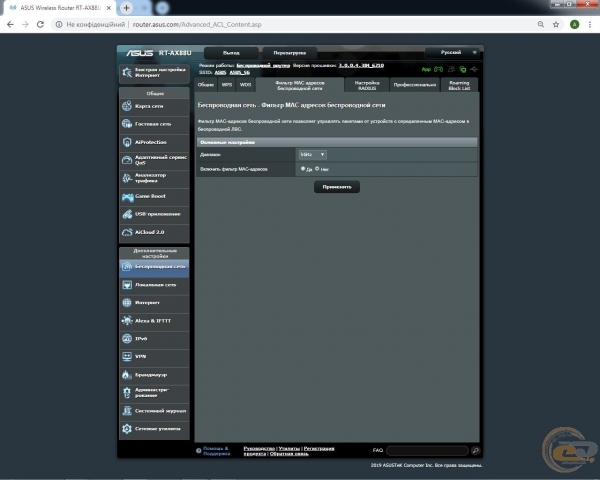Click FAQ search magnifier button
Screen dimensions: 600x480
coord(476,451)
